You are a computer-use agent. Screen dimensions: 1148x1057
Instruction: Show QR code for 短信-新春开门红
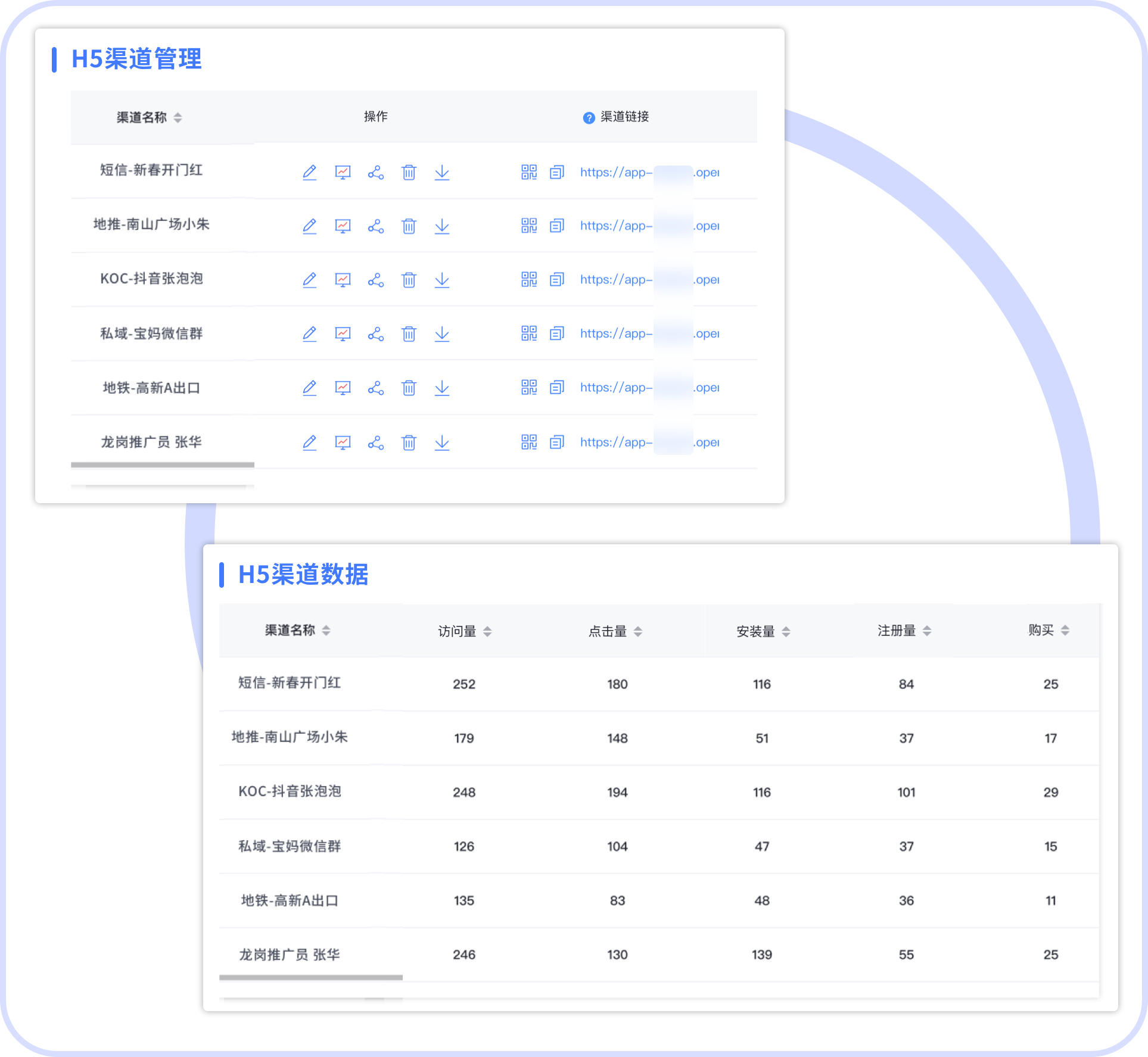[x=529, y=172]
